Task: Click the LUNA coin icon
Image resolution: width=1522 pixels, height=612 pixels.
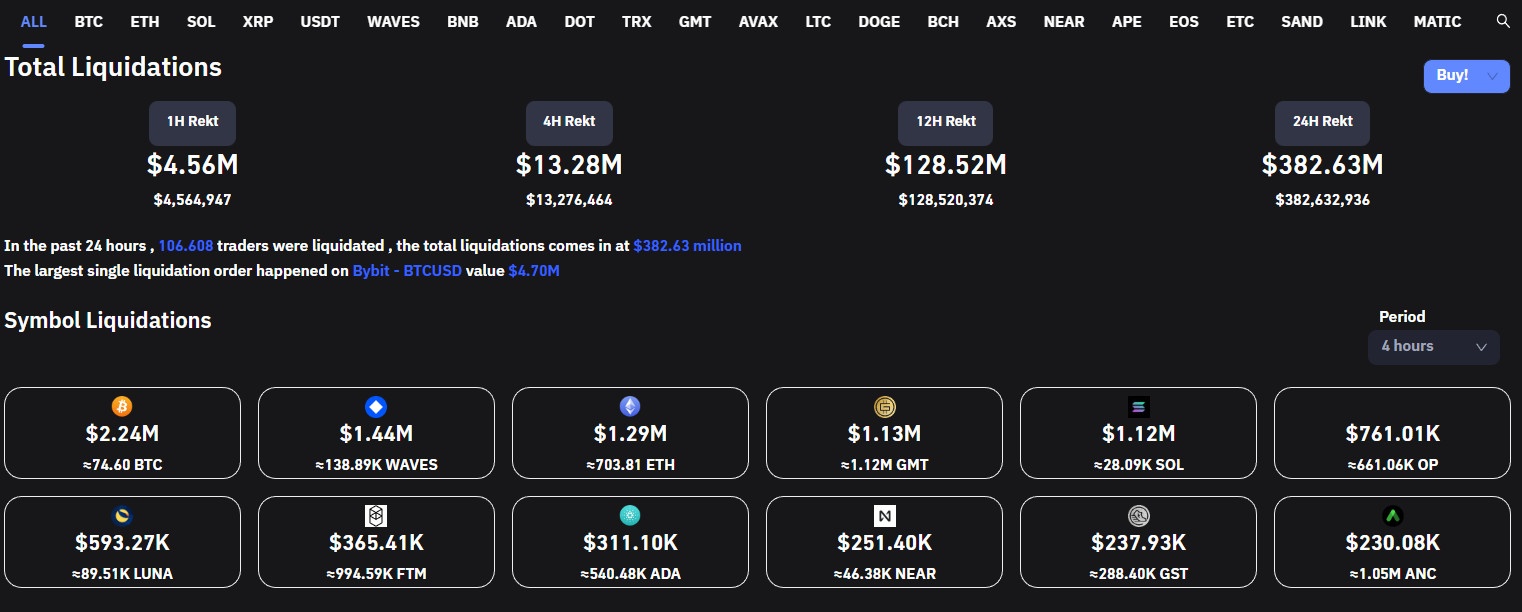Action: 122,516
